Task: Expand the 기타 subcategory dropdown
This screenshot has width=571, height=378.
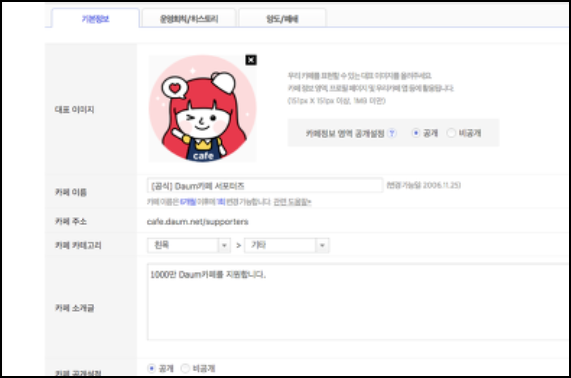Action: click(x=287, y=245)
